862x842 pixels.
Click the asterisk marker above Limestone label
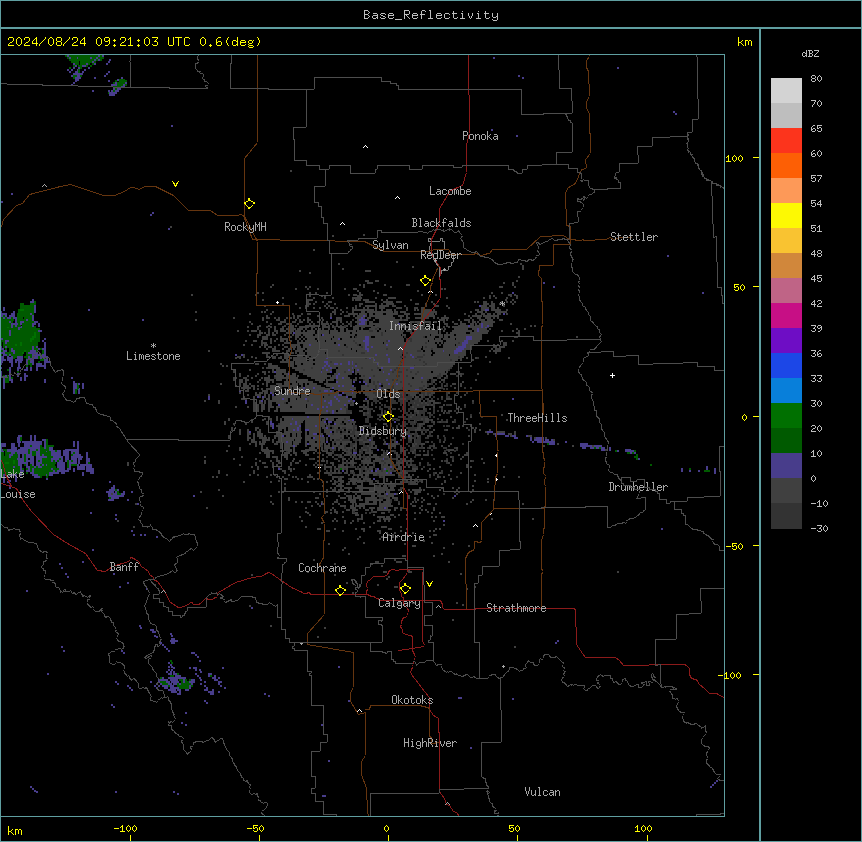point(153,346)
